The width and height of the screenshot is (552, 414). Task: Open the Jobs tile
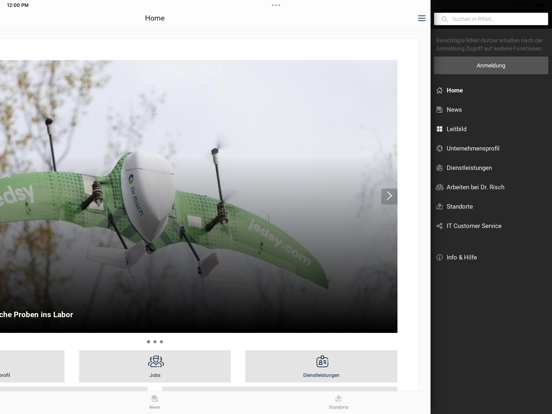pyautogui.click(x=155, y=366)
